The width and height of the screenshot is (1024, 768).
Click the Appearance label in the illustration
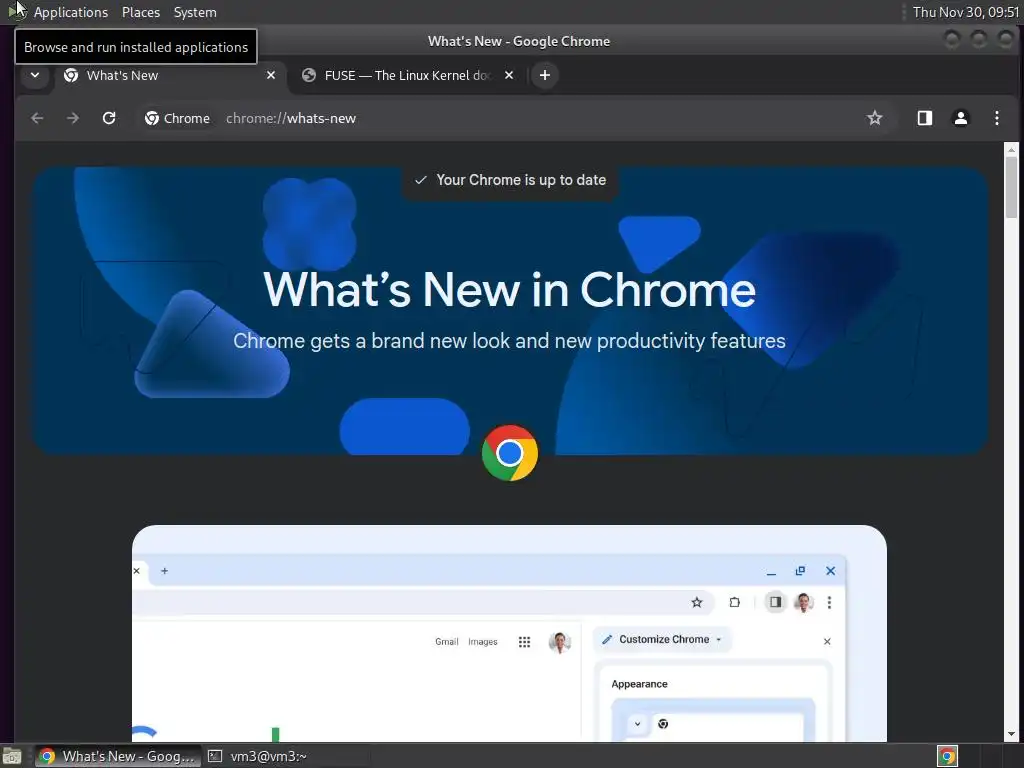click(x=639, y=684)
